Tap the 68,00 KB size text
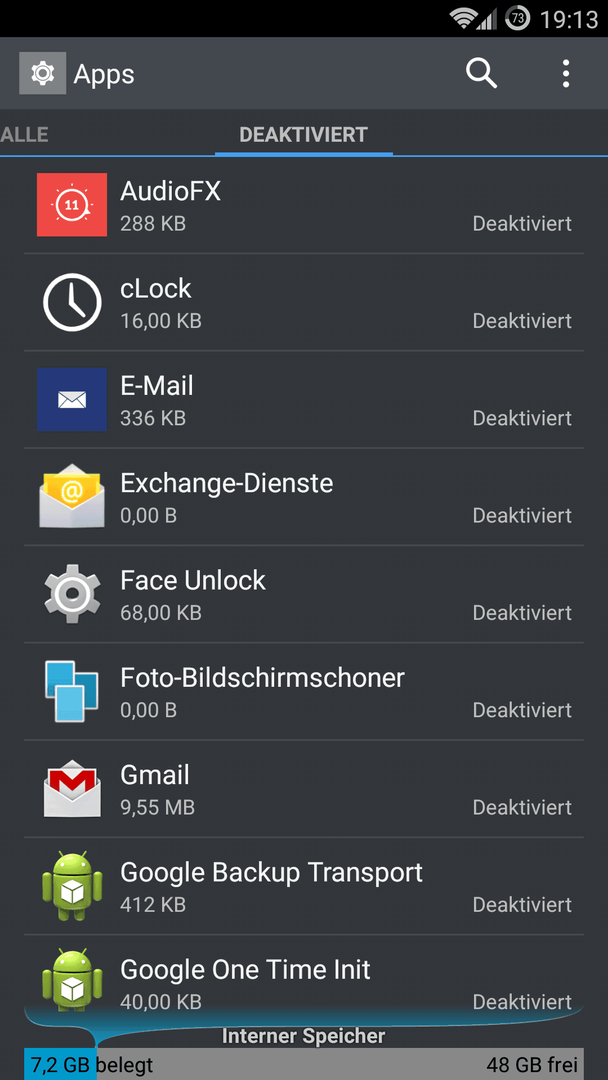 [x=161, y=612]
